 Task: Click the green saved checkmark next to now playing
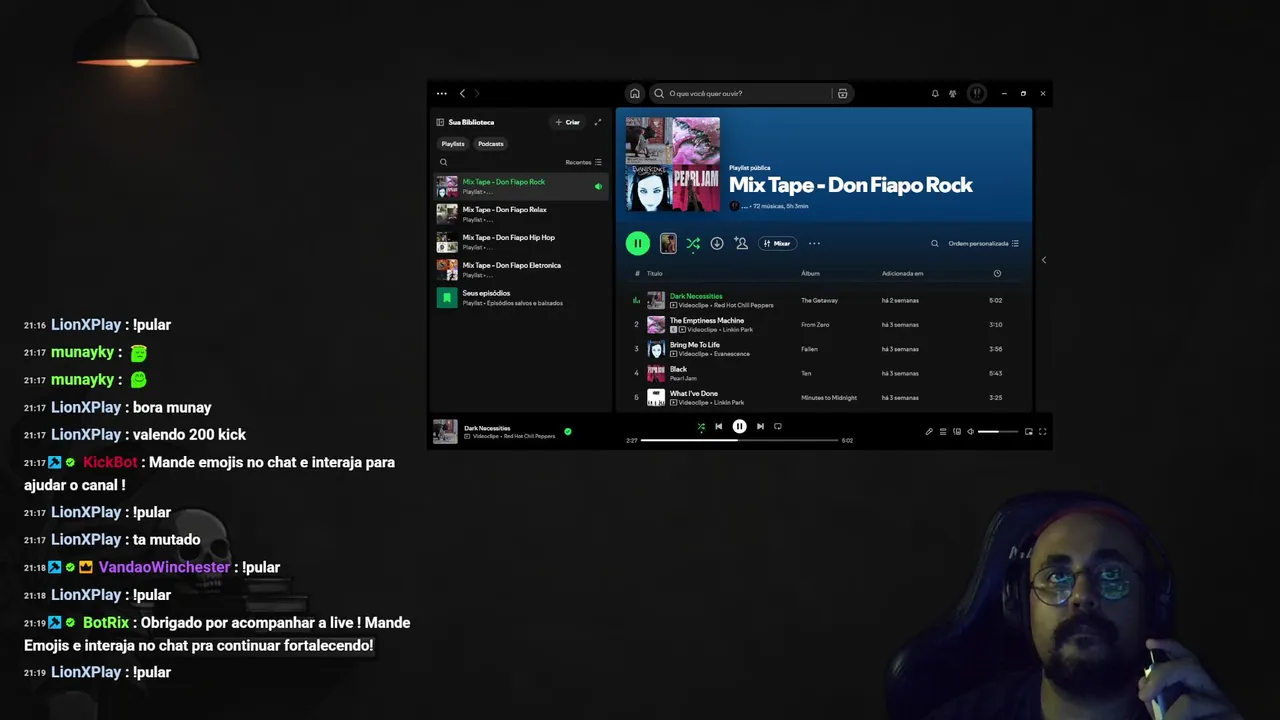coord(568,432)
